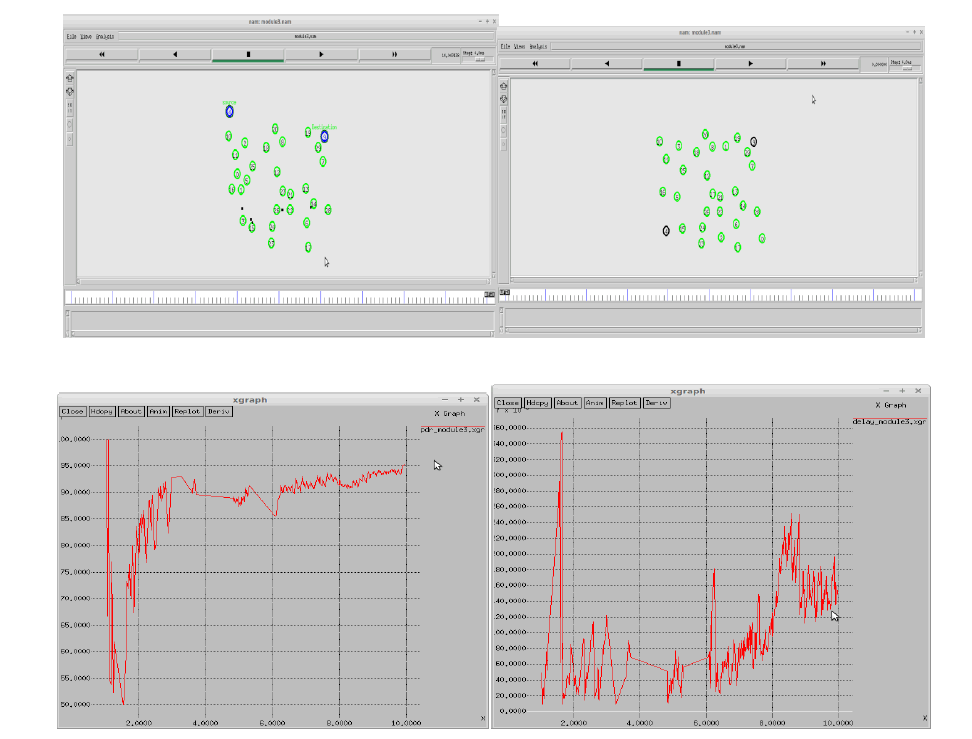The height and width of the screenshot is (739, 972).
Task: Select the blue source node in left simulation
Action: pyautogui.click(x=229, y=112)
